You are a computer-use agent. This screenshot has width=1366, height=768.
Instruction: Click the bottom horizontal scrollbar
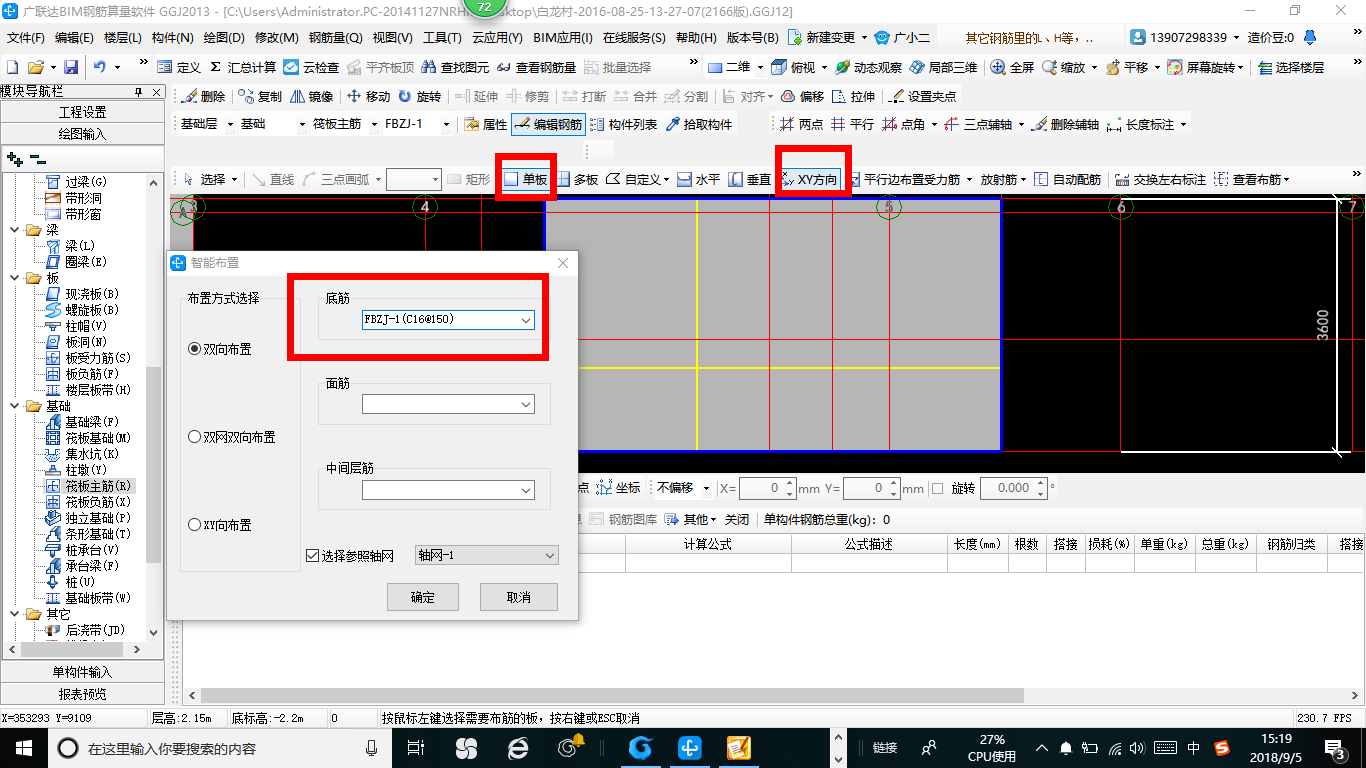(x=612, y=695)
